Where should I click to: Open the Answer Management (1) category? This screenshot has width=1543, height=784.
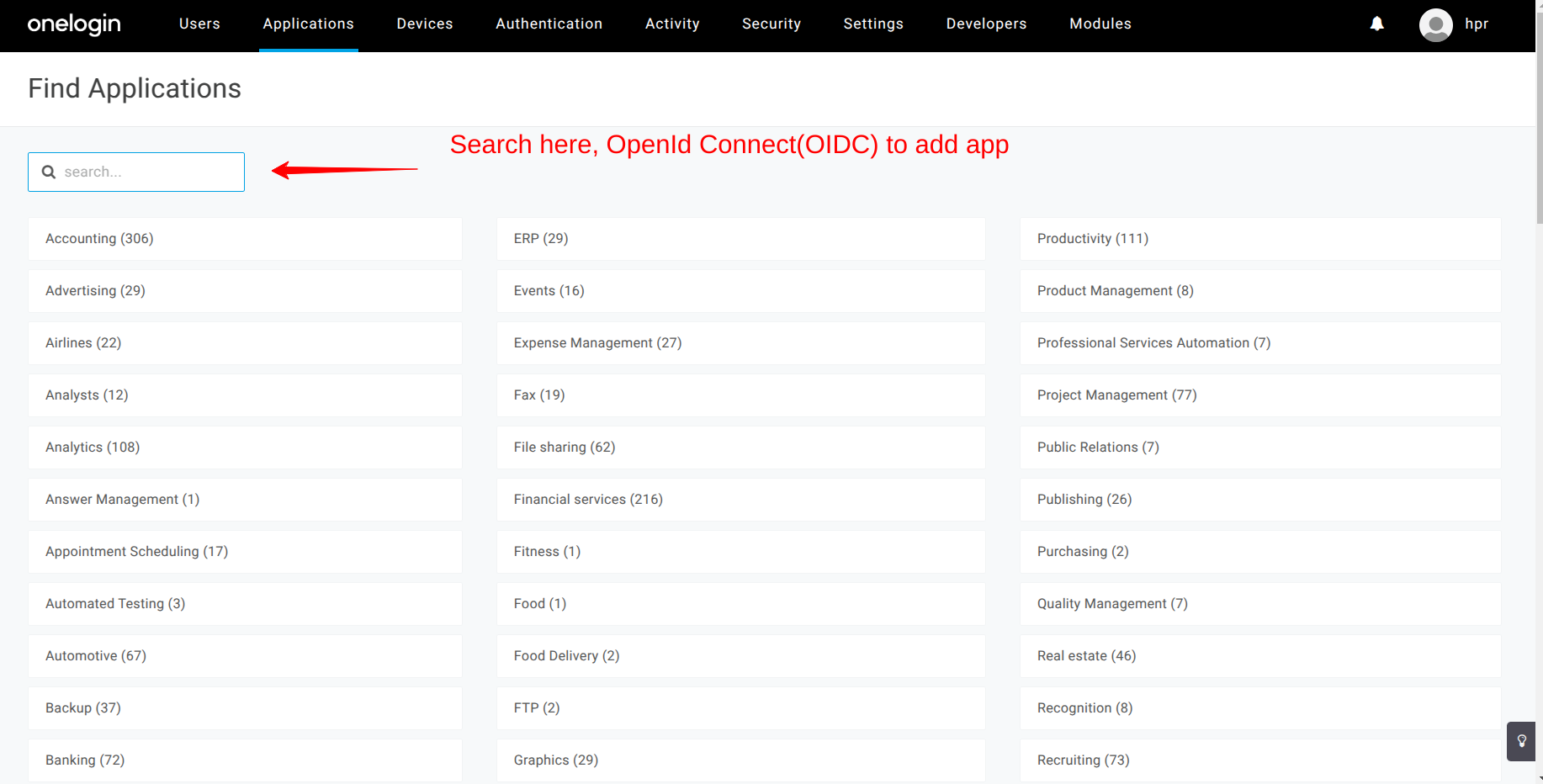pos(245,500)
